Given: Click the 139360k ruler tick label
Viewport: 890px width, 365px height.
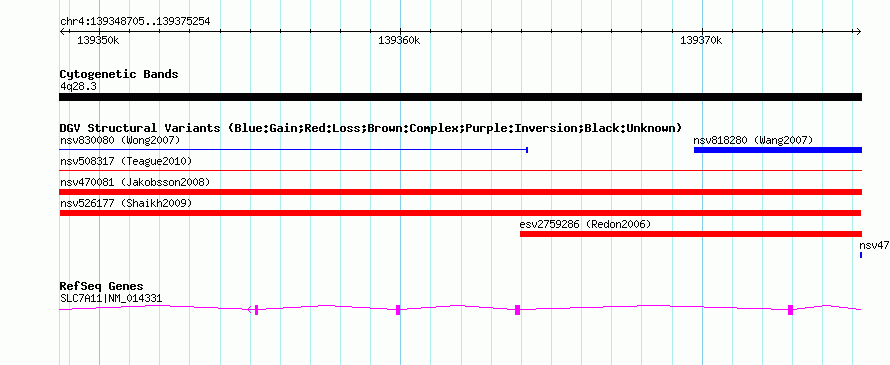Looking at the screenshot, I should coord(399,40).
